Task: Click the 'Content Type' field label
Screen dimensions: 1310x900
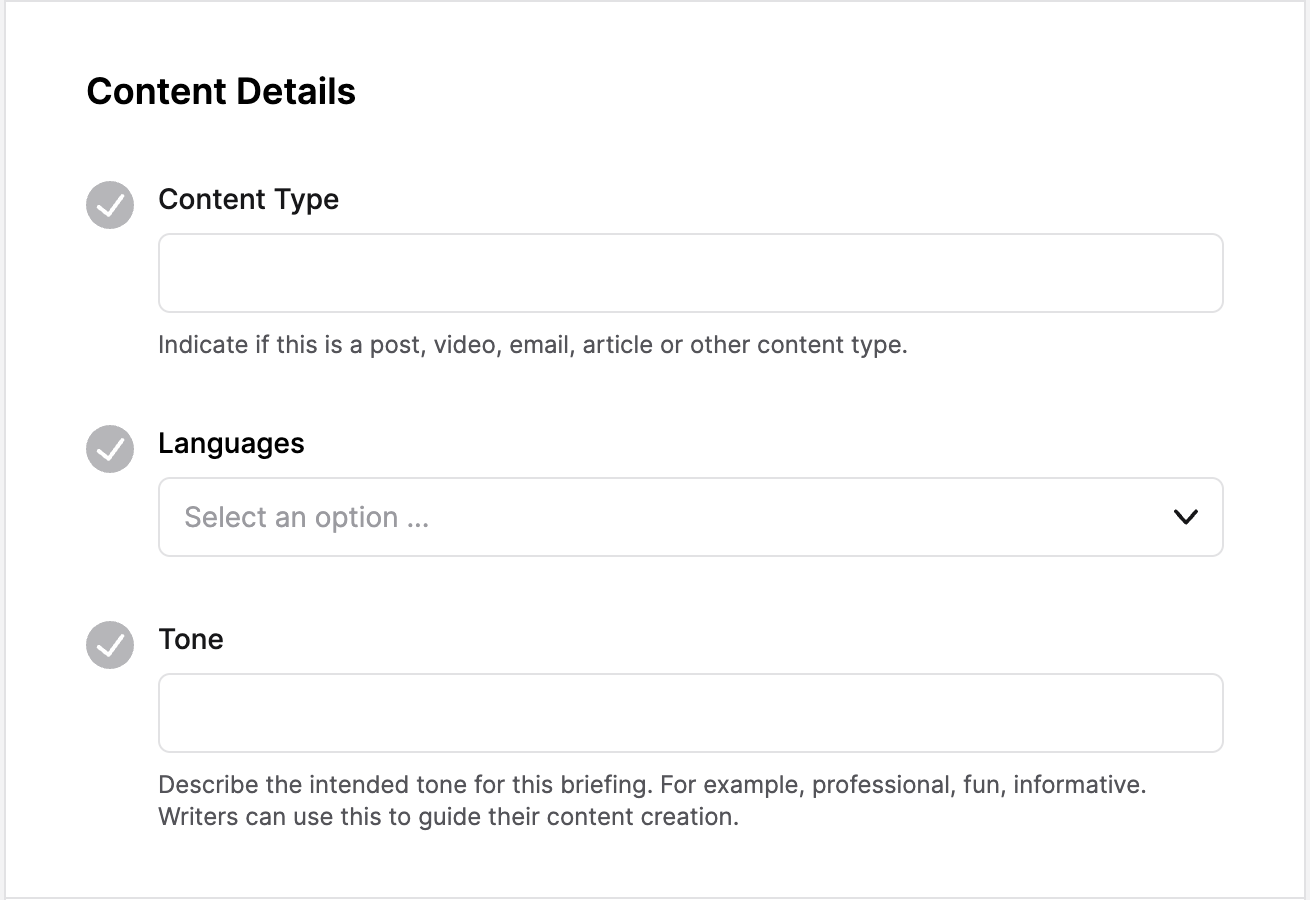Action: pos(248,199)
